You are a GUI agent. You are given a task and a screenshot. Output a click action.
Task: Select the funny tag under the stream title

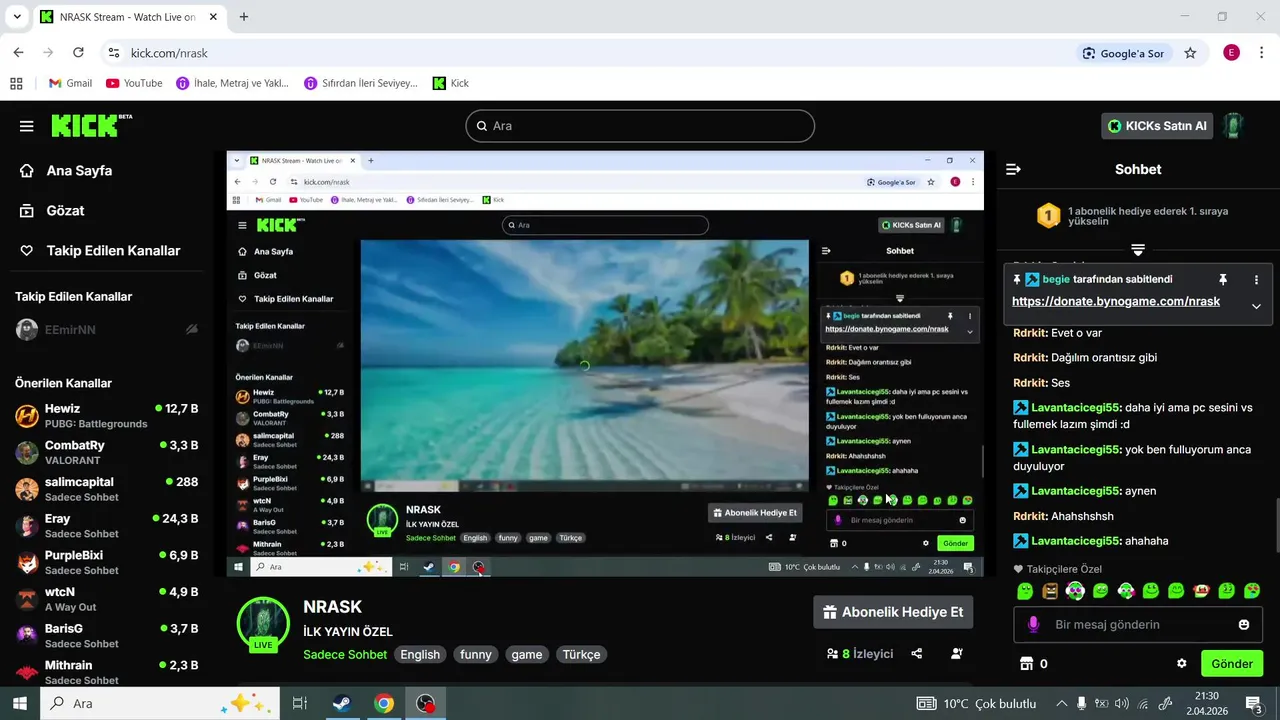coord(476,655)
